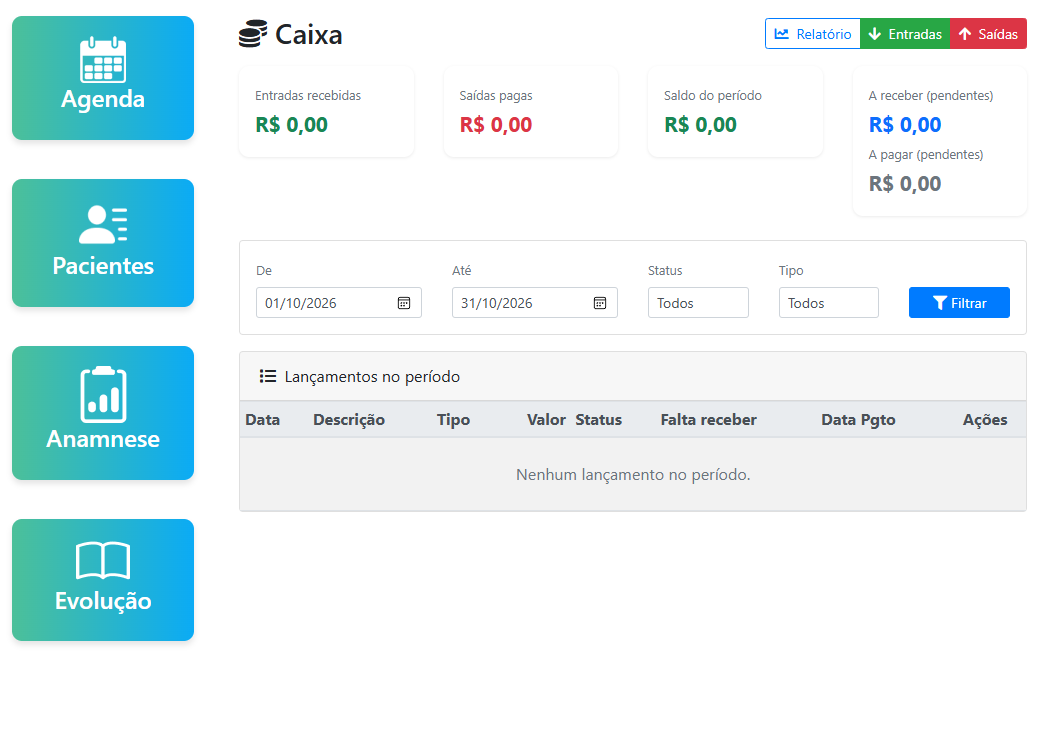Click the Ações column header
The image size is (1046, 732).
coord(985,420)
